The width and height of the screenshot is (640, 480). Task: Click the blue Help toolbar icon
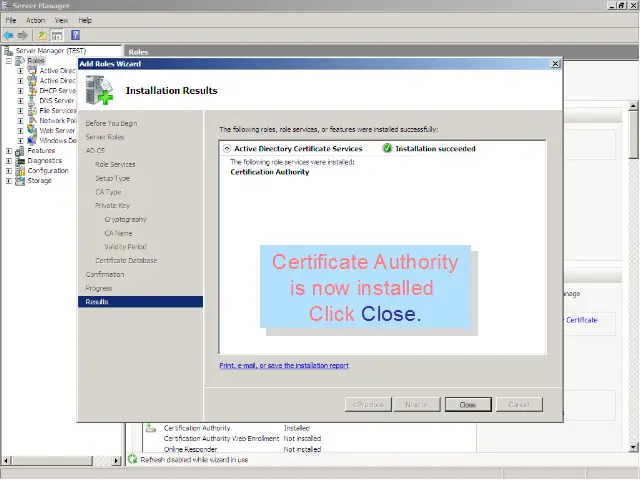pyautogui.click(x=76, y=35)
